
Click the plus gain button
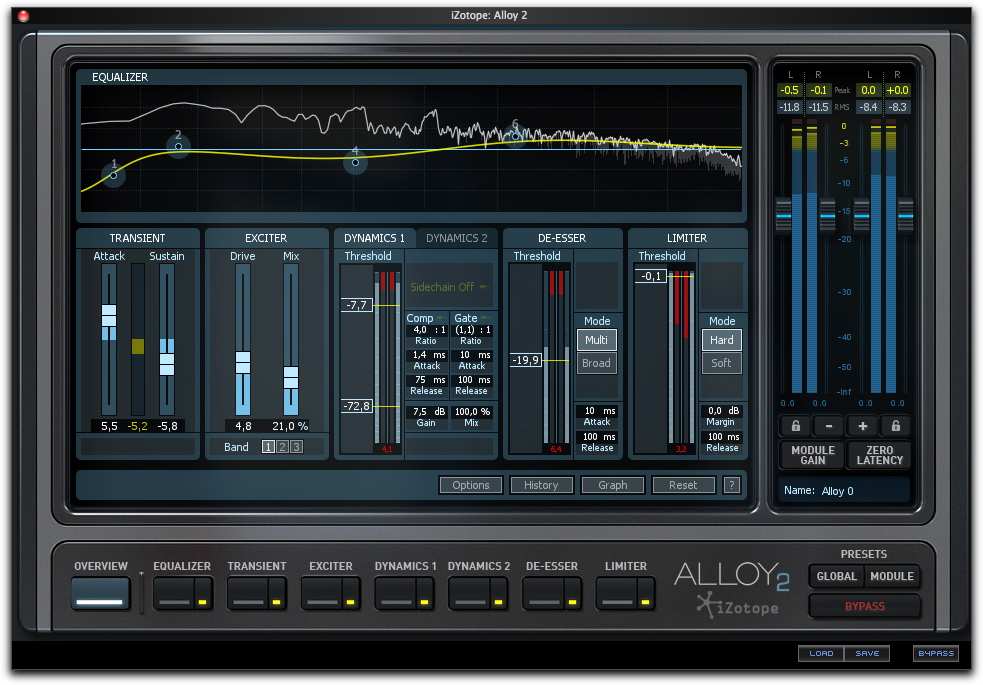863,426
